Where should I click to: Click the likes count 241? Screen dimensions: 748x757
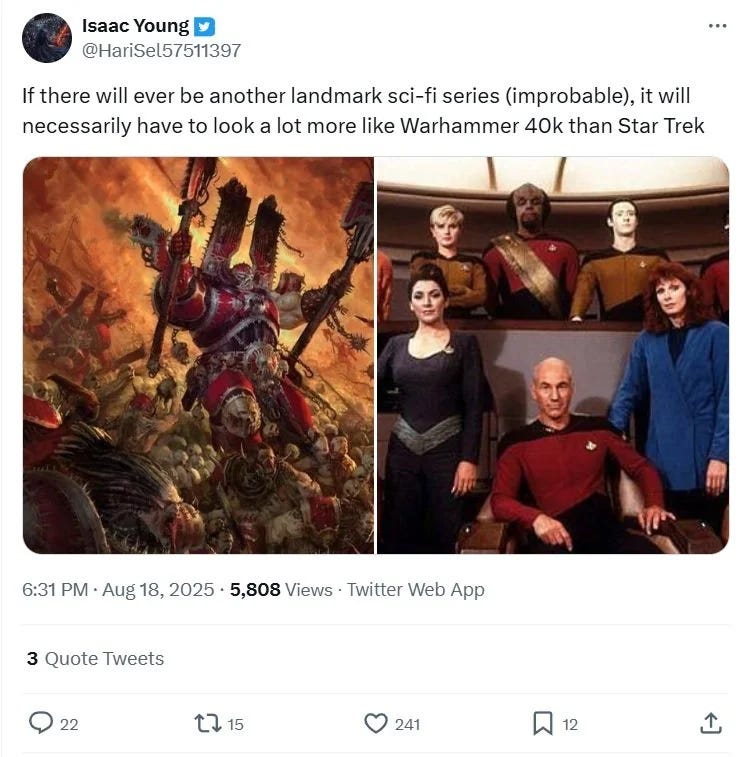[408, 724]
